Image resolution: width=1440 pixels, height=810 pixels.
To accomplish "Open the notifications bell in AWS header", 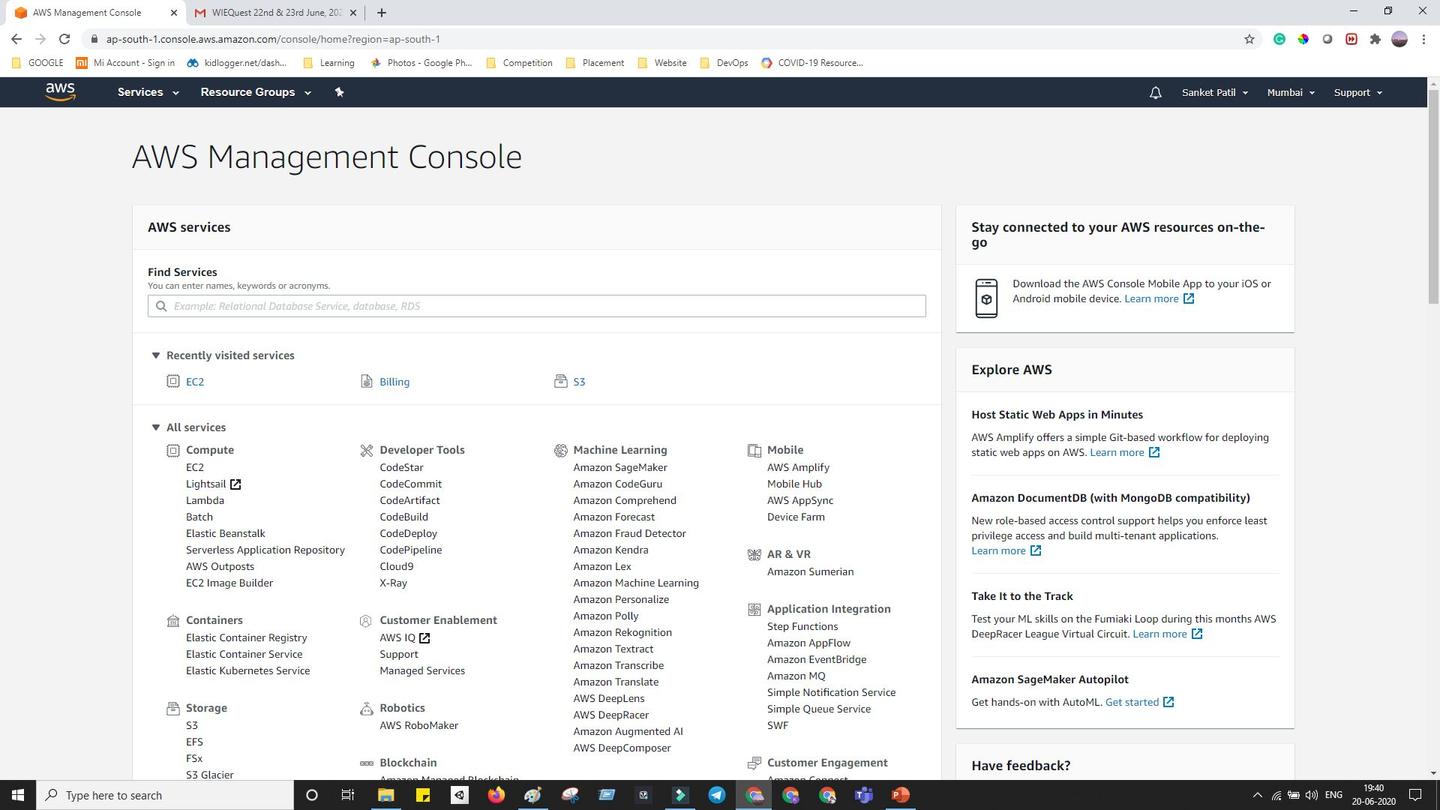I will (x=1155, y=92).
